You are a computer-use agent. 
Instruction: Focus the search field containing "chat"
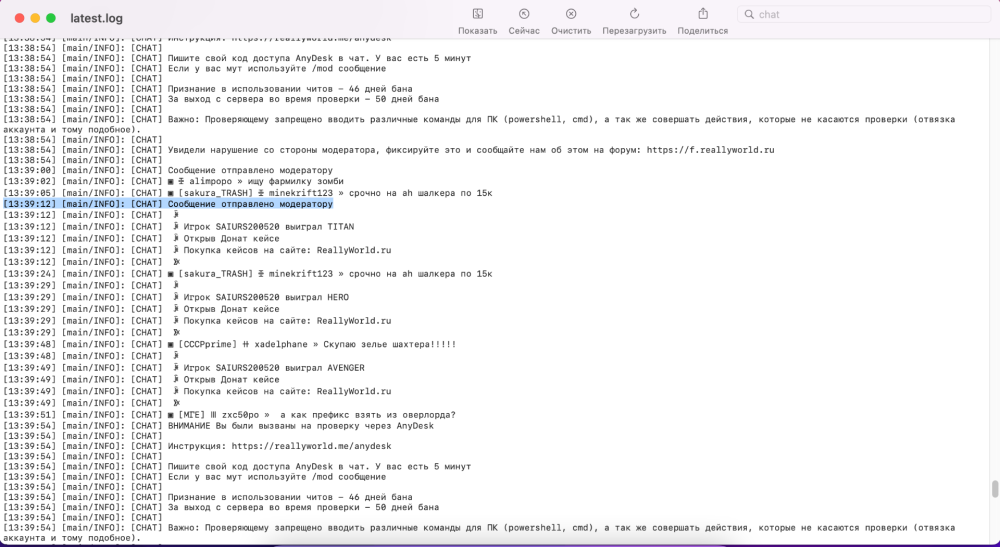[x=864, y=15]
